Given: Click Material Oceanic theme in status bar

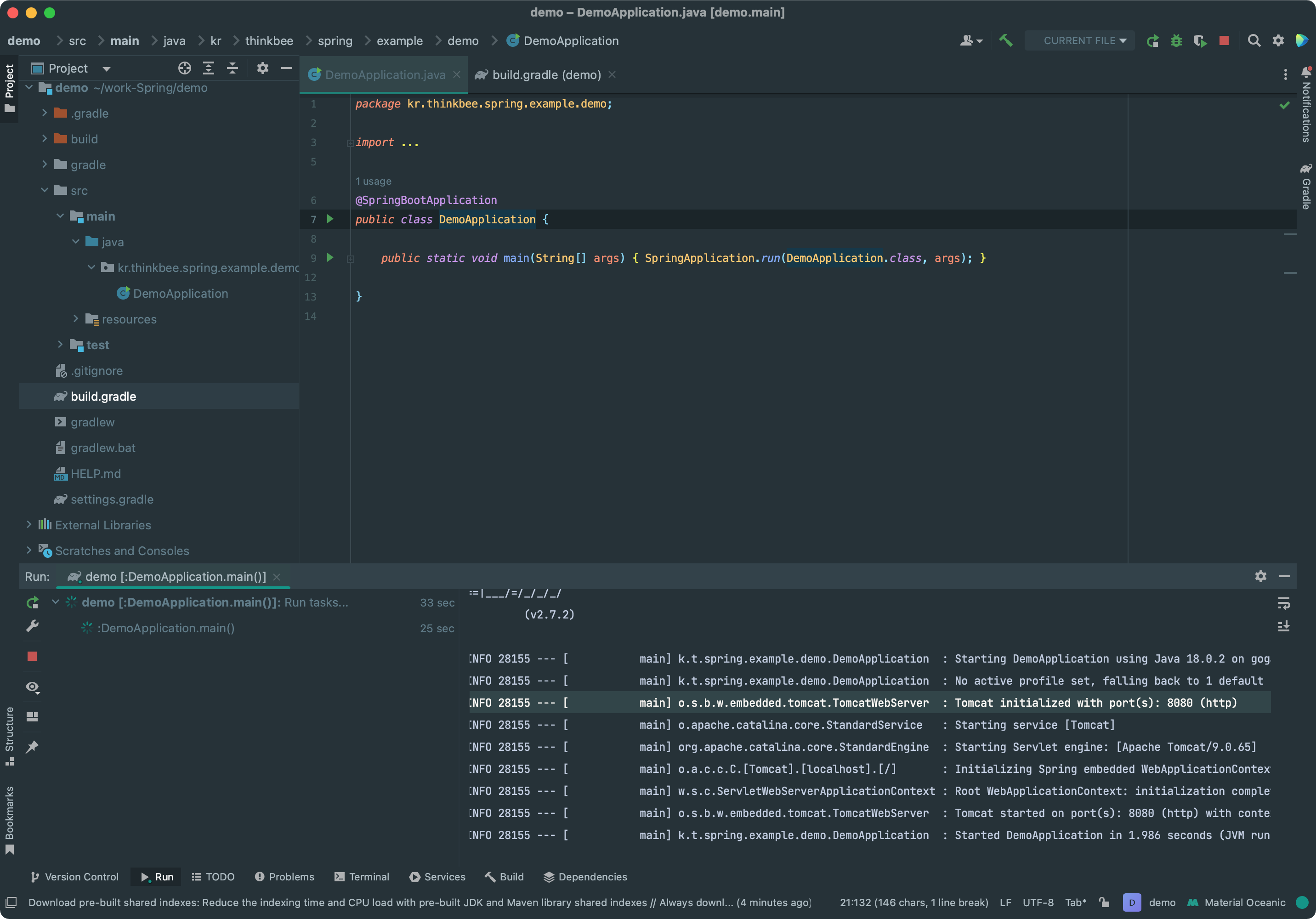Looking at the screenshot, I should point(1237,902).
